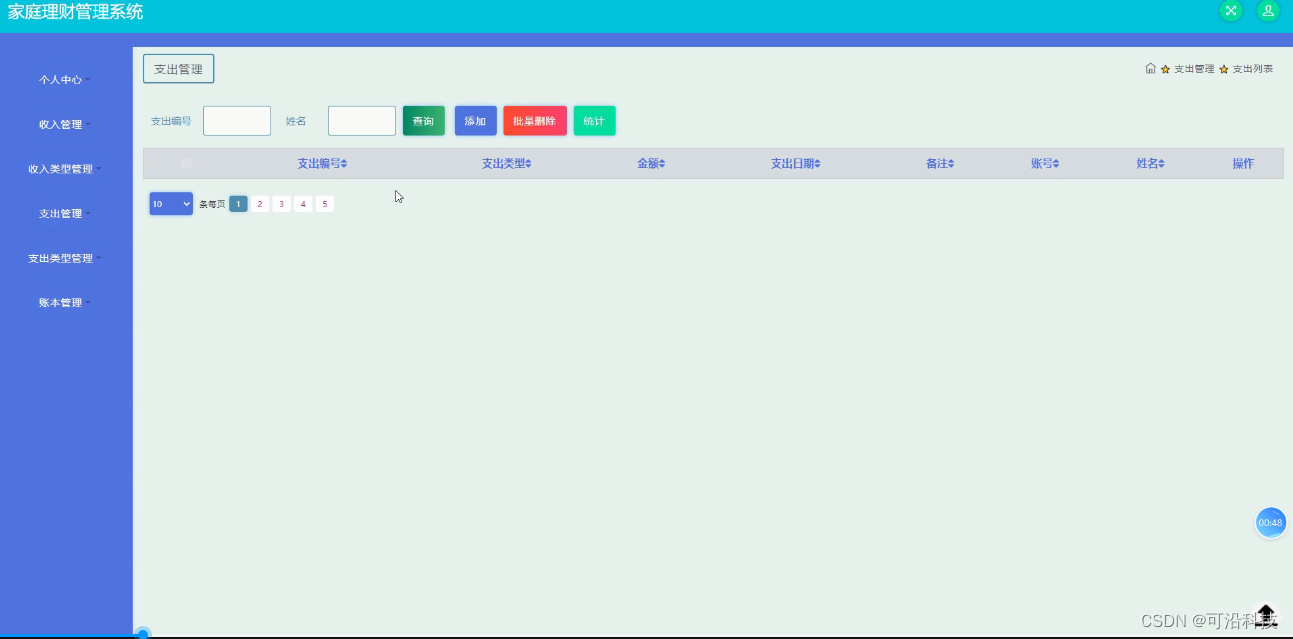This screenshot has width=1293, height=639.
Task: Focus the 姓名 search input field
Action: click(362, 121)
